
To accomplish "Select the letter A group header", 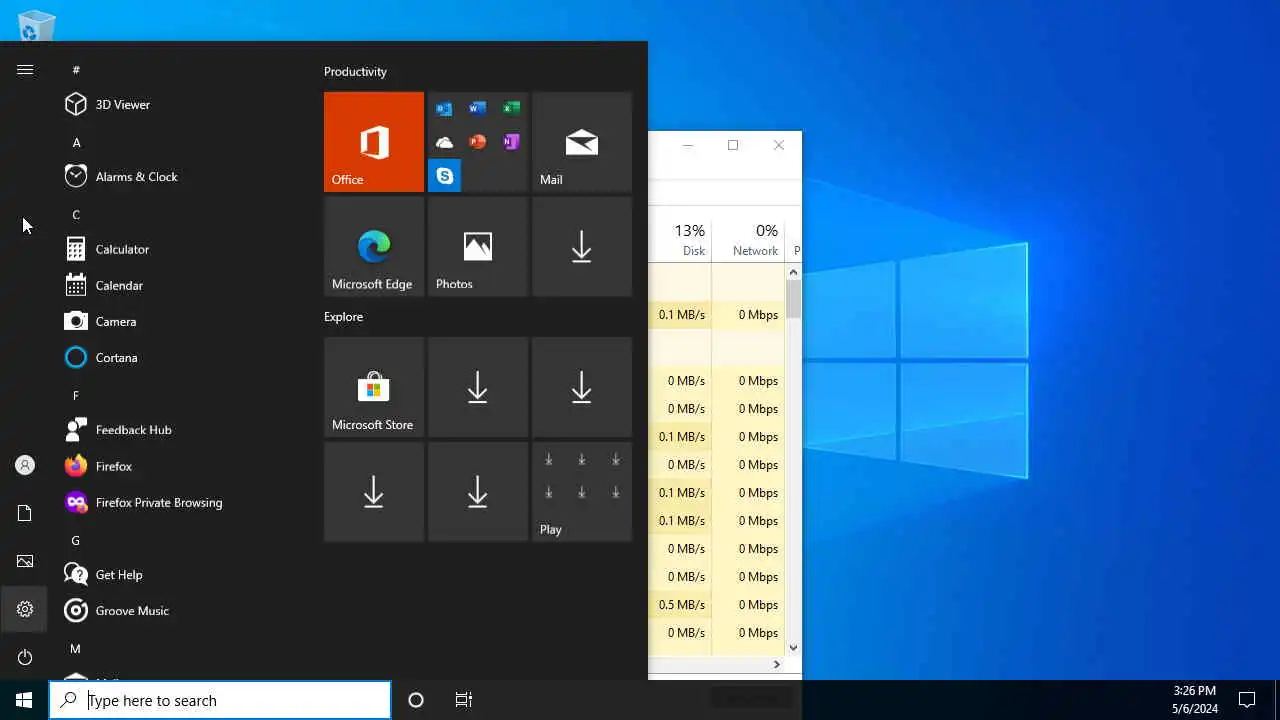I will click(x=76, y=142).
